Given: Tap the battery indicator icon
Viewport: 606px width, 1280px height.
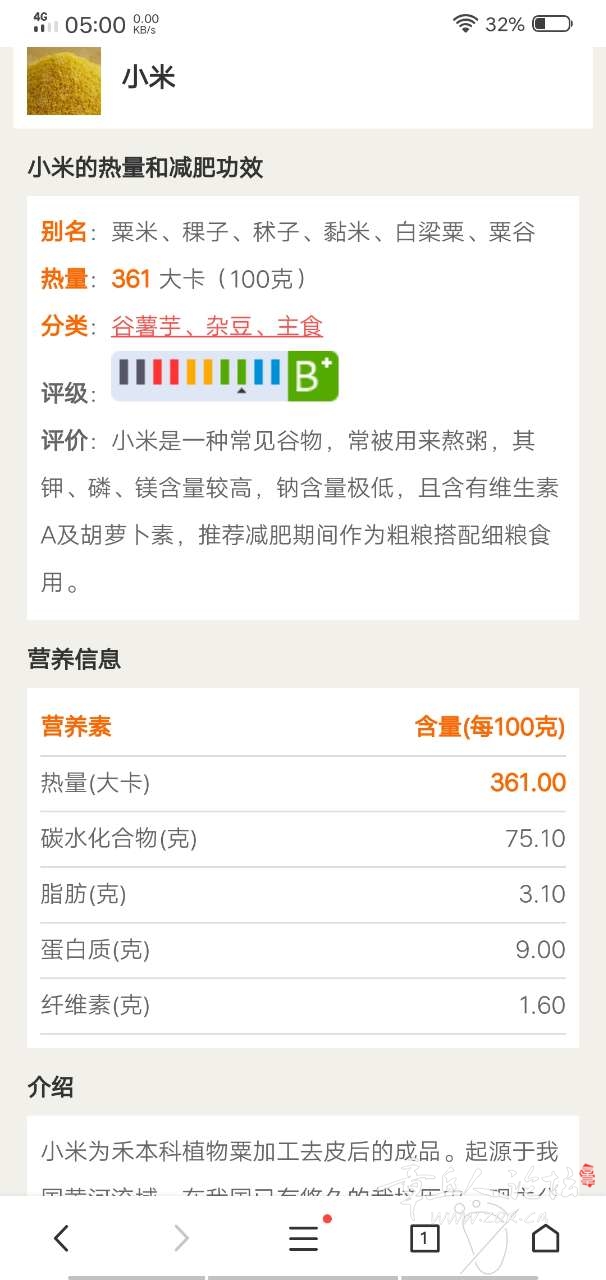Looking at the screenshot, I should coord(552,24).
